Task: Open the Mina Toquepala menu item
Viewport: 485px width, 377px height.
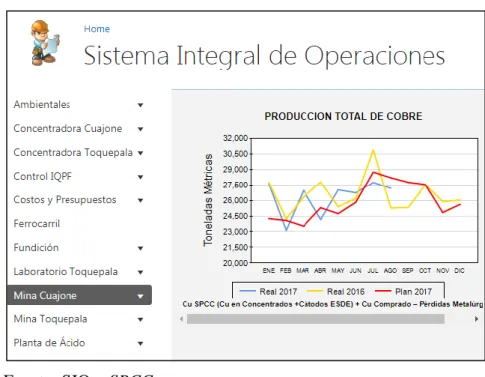Action: click(50, 319)
